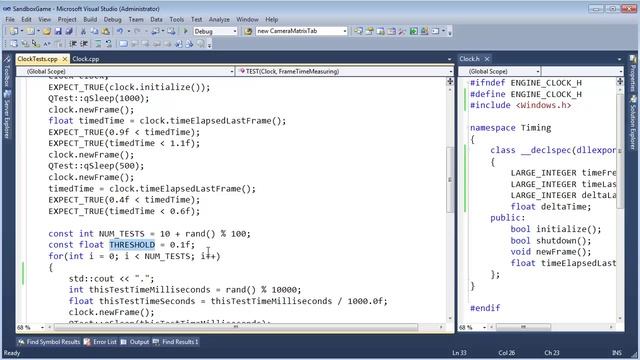
Task: Toggle a bookmark on current line
Action: (123, 44)
